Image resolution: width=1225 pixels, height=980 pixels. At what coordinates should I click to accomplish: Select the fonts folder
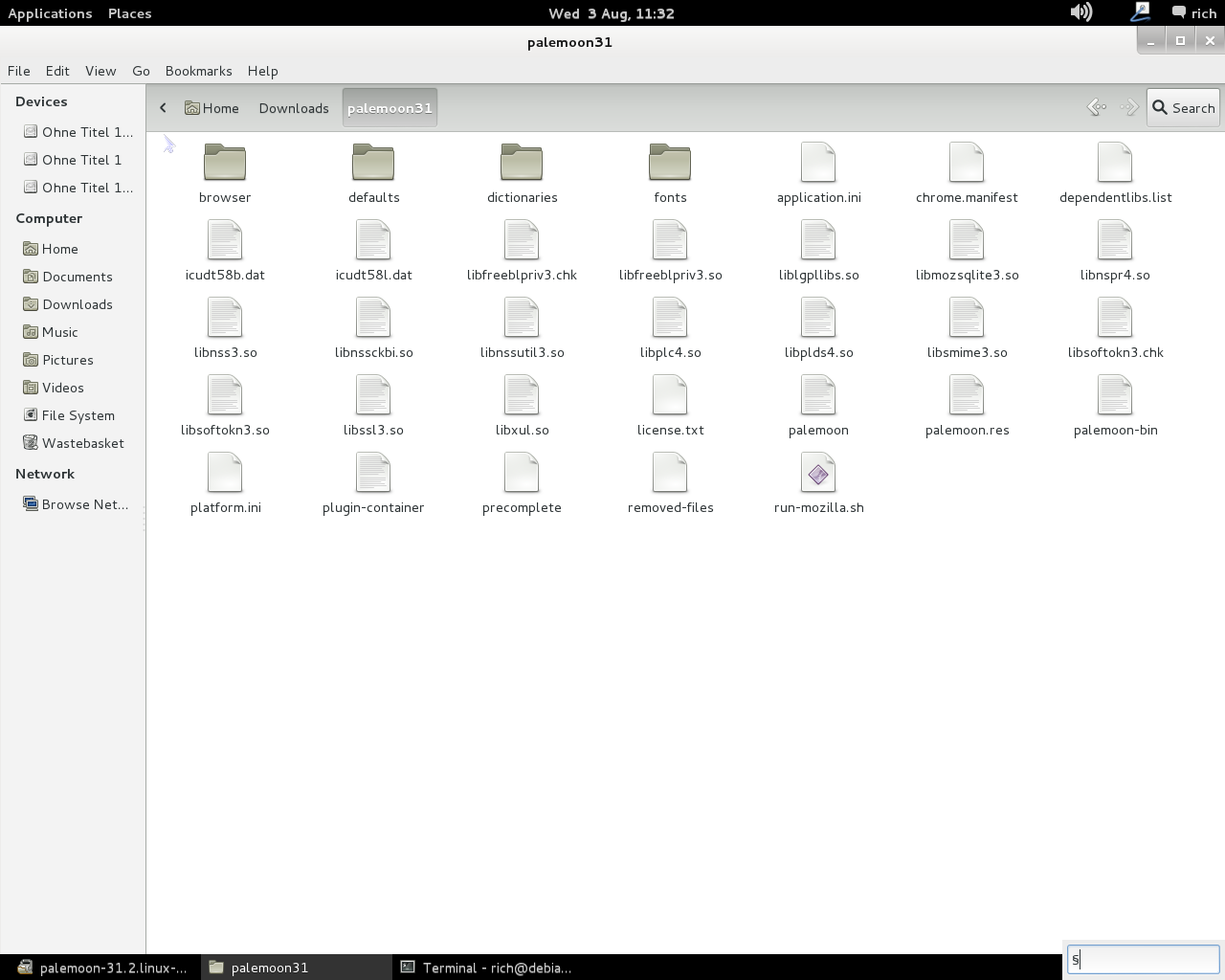coord(670,173)
